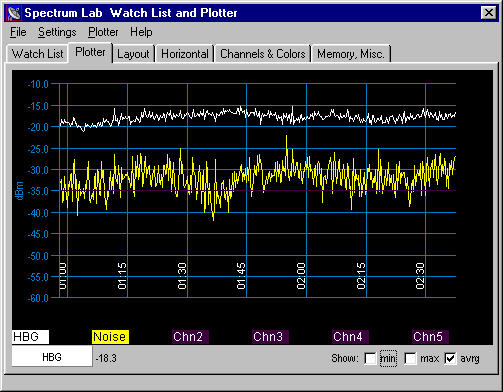This screenshot has width=503, height=392.
Task: Click the 02:00 time axis label
Action: pyautogui.click(x=301, y=276)
